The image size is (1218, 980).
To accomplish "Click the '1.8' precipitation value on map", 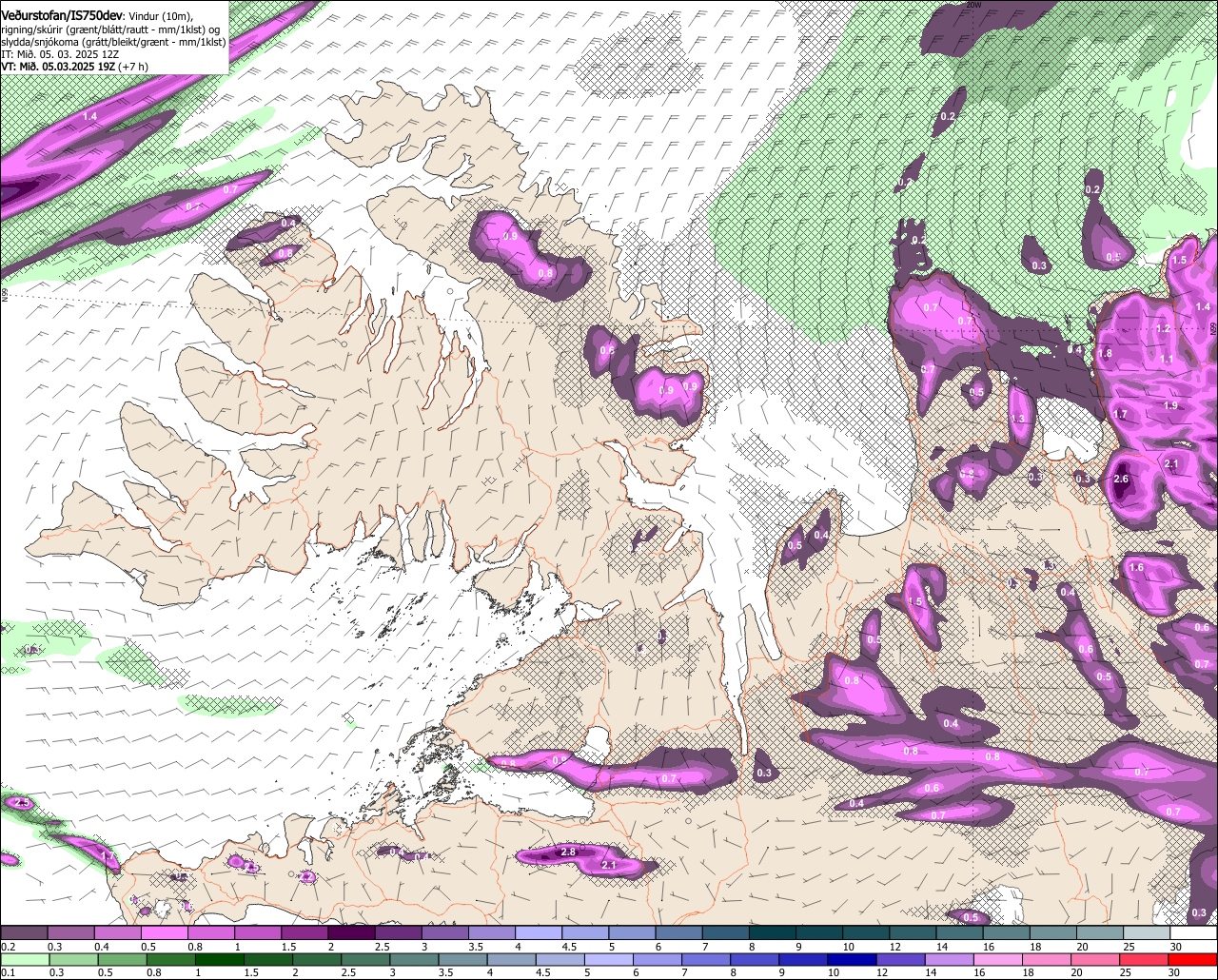I will coord(1105,354).
